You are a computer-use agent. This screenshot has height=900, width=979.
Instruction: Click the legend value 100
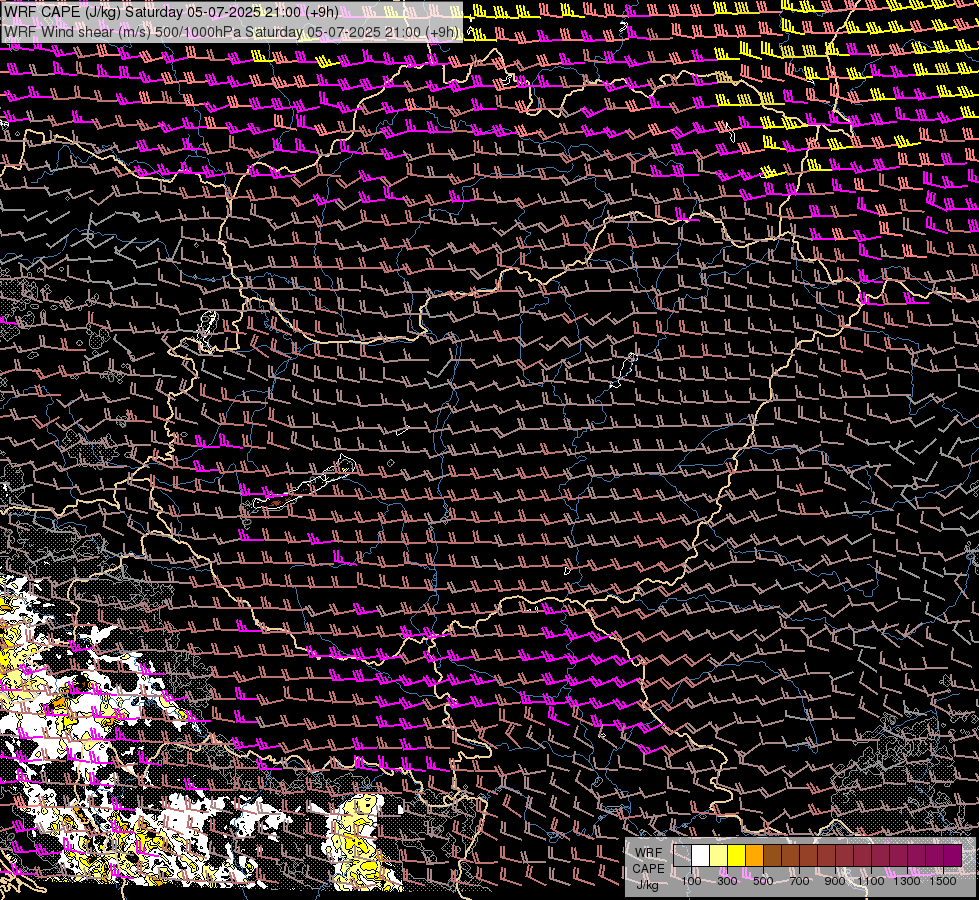click(691, 881)
